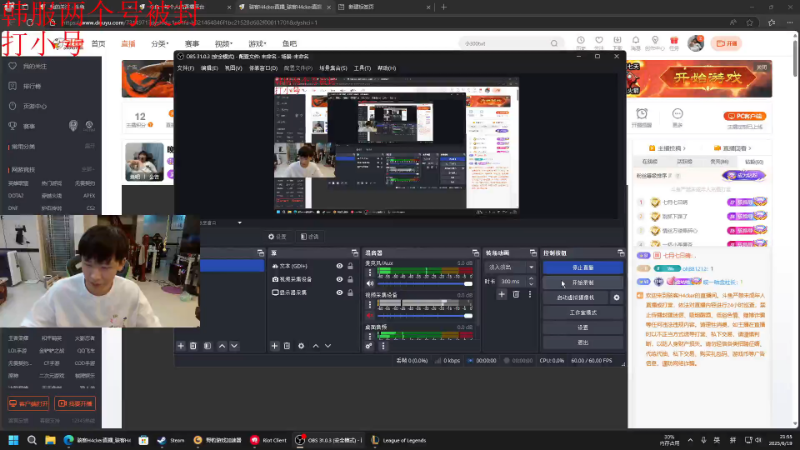Expand 视频 dropdown in Douyu navigation

pyautogui.click(x=223, y=44)
